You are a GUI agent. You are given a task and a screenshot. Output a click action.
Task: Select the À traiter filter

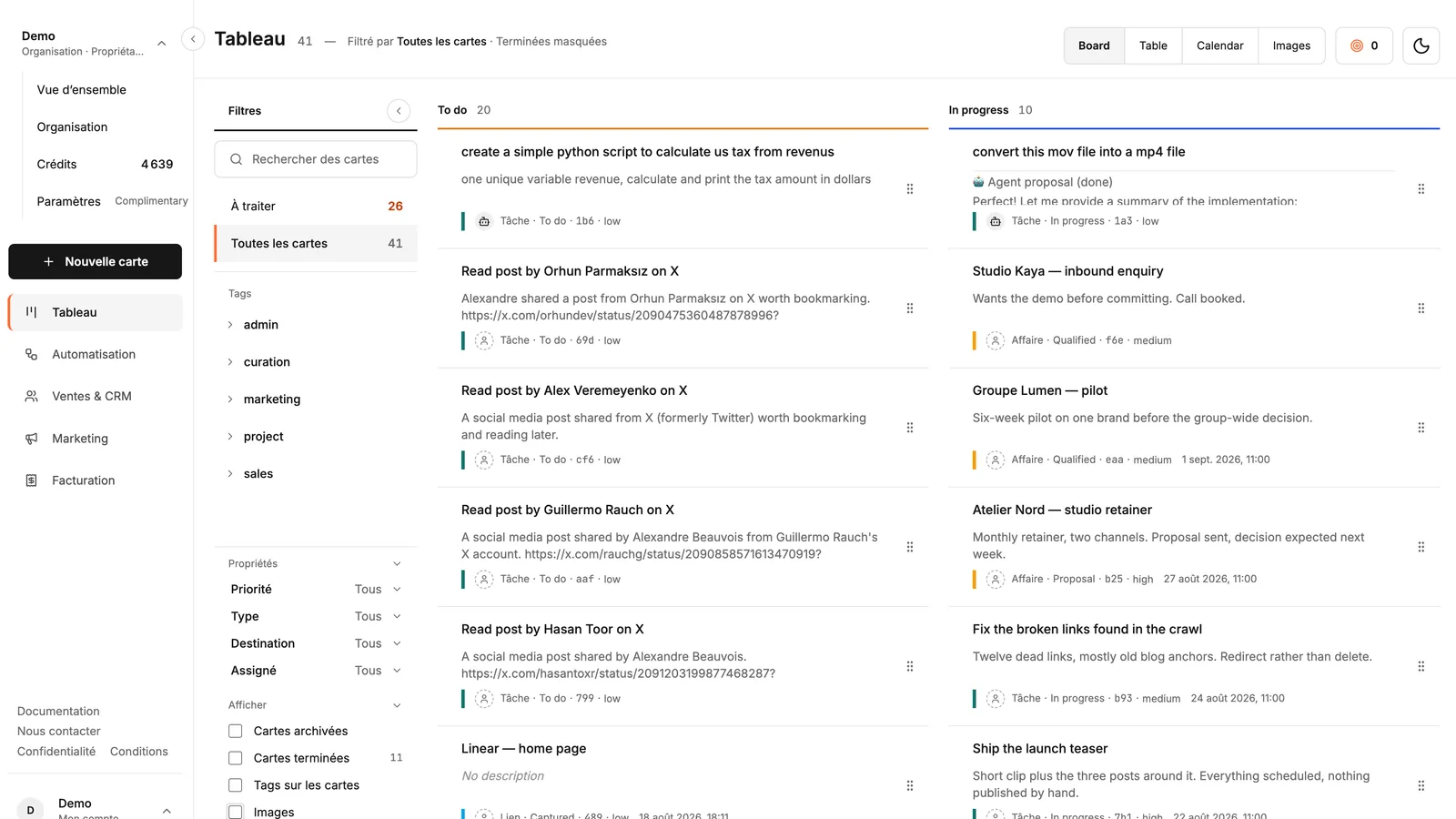316,207
